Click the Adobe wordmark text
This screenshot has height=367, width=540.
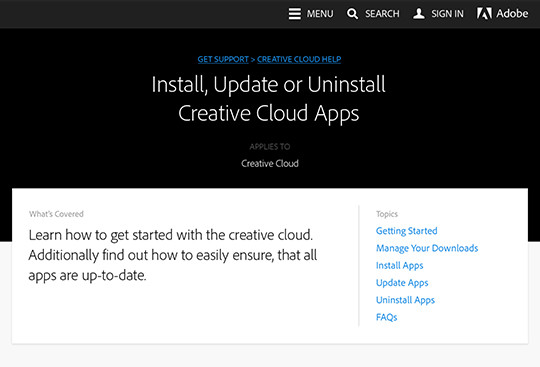tap(512, 13)
